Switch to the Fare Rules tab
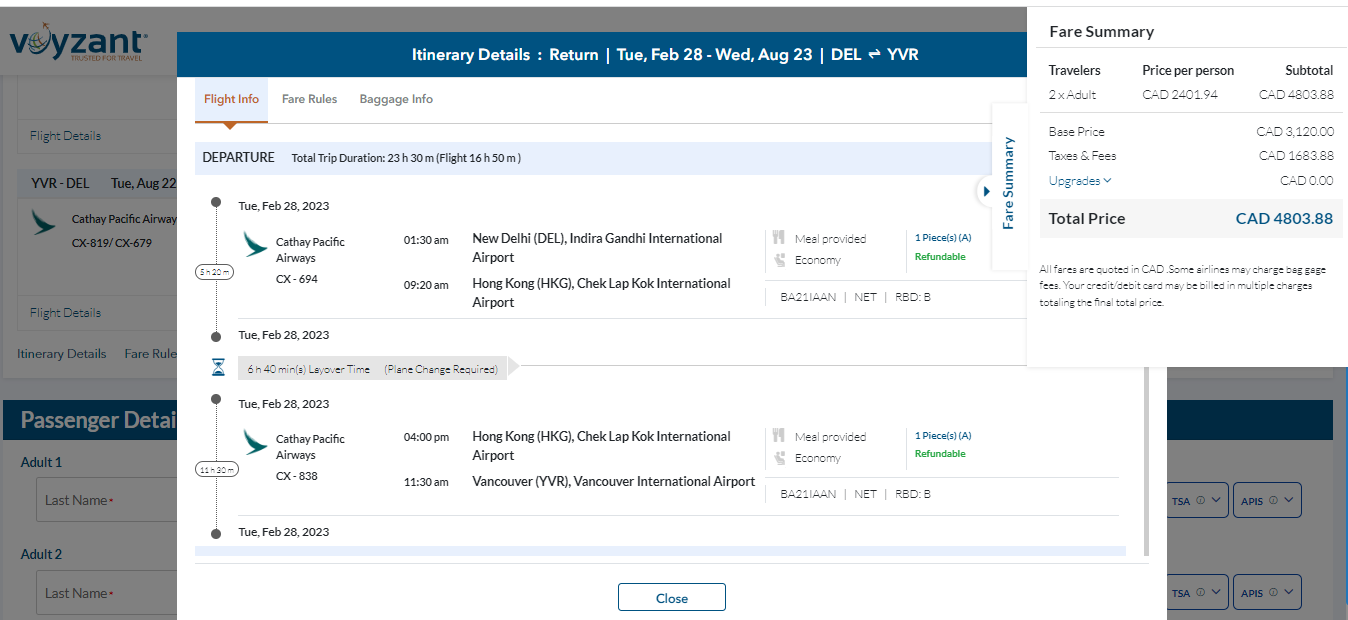 click(309, 99)
